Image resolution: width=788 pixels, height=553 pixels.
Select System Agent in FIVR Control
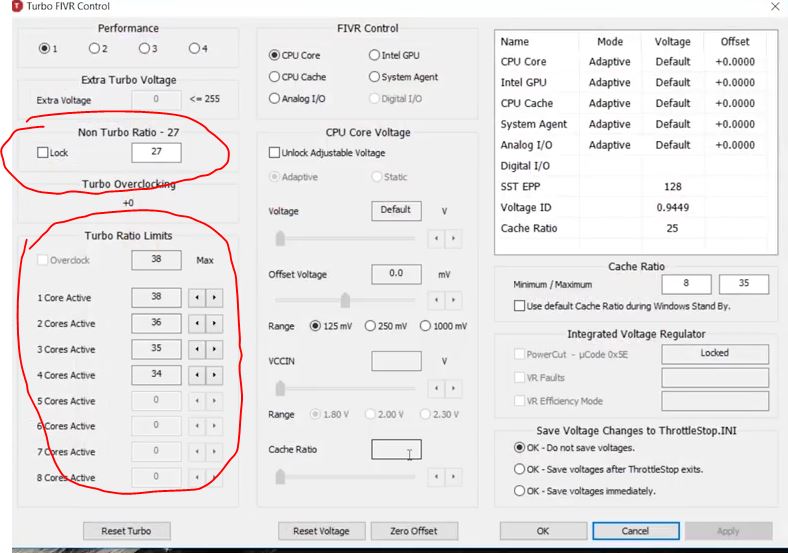374,76
